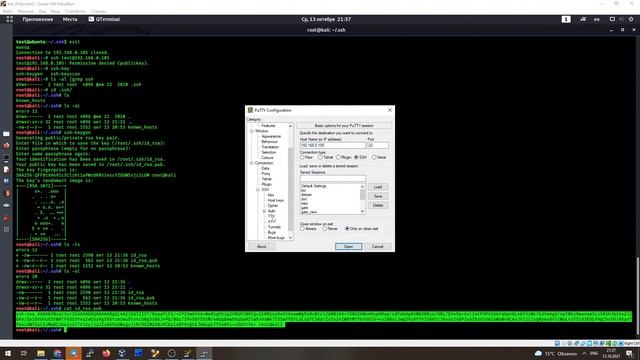640x360 pixels.
Task: Select X11 under SSH in tree
Action: 272,222
